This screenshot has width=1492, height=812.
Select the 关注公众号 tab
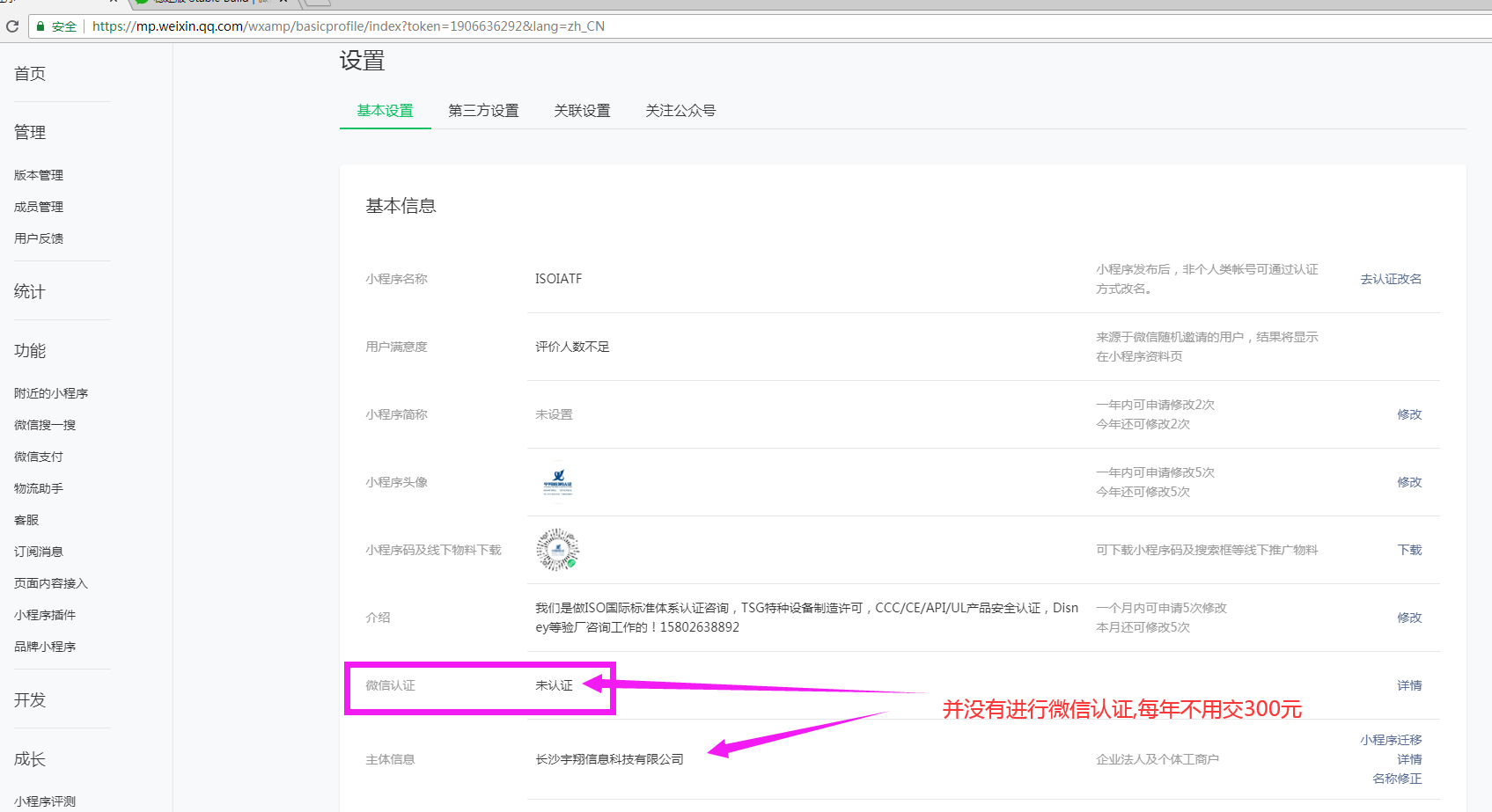click(x=680, y=111)
